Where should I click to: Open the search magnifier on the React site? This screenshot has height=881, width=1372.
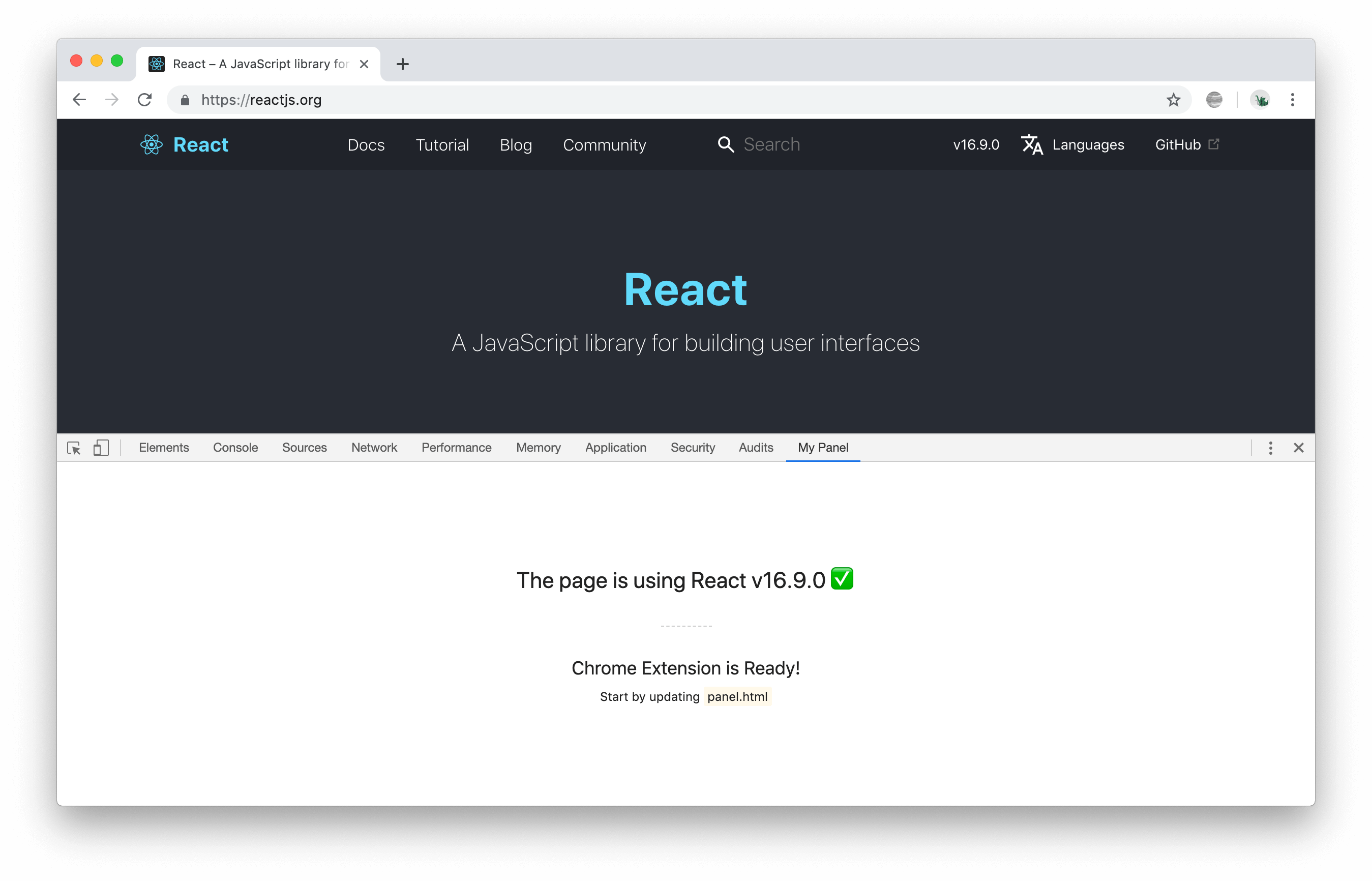(x=725, y=144)
